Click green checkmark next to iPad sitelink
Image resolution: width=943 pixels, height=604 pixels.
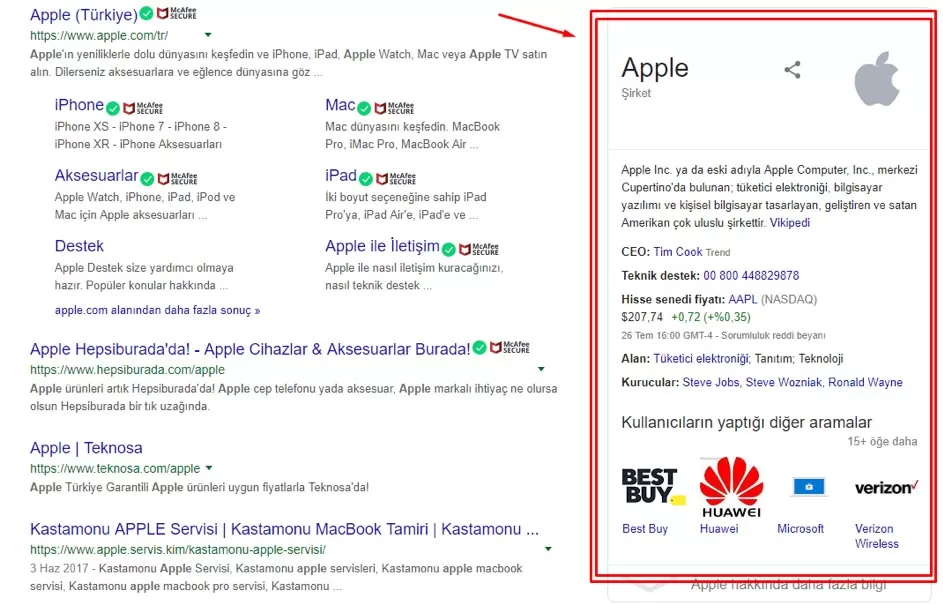click(x=366, y=179)
